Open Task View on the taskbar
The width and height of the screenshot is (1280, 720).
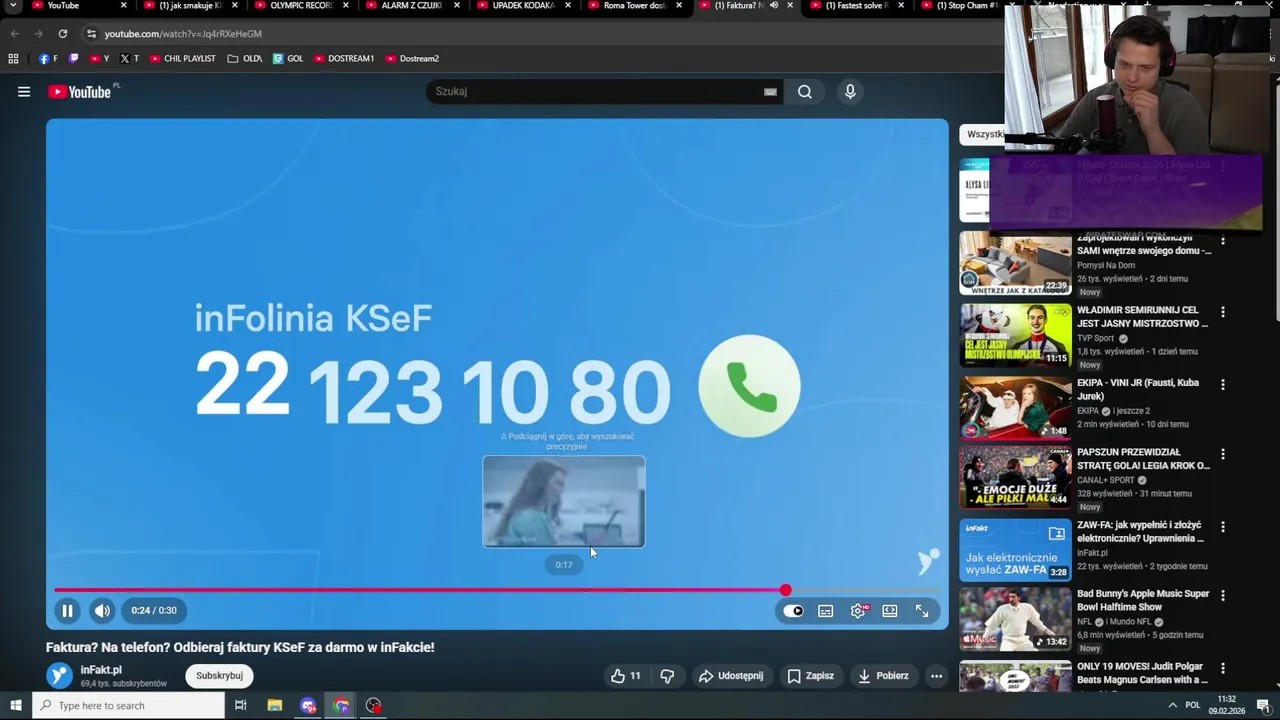pyautogui.click(x=240, y=706)
